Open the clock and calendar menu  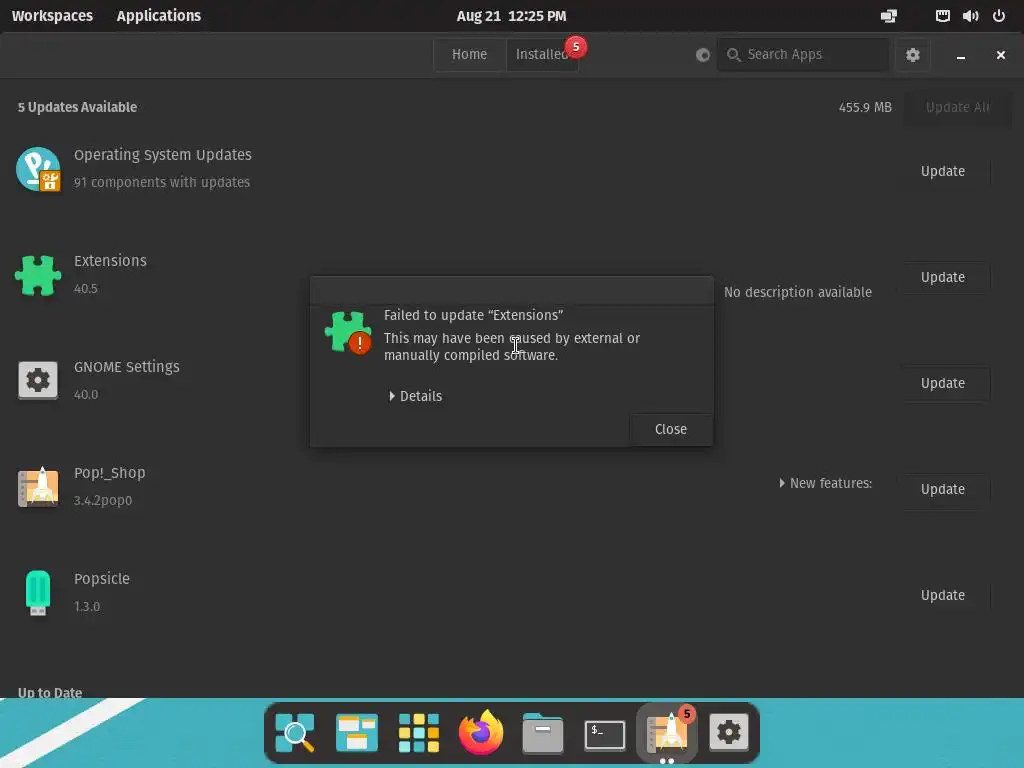click(511, 16)
